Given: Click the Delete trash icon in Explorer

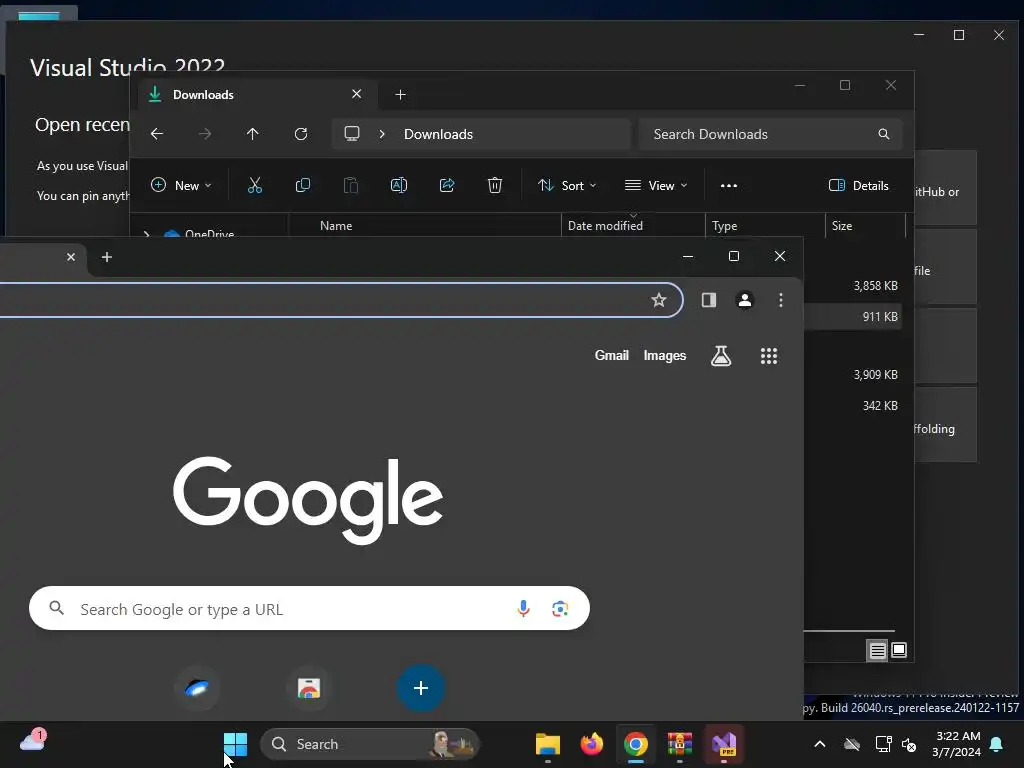Looking at the screenshot, I should (x=495, y=185).
